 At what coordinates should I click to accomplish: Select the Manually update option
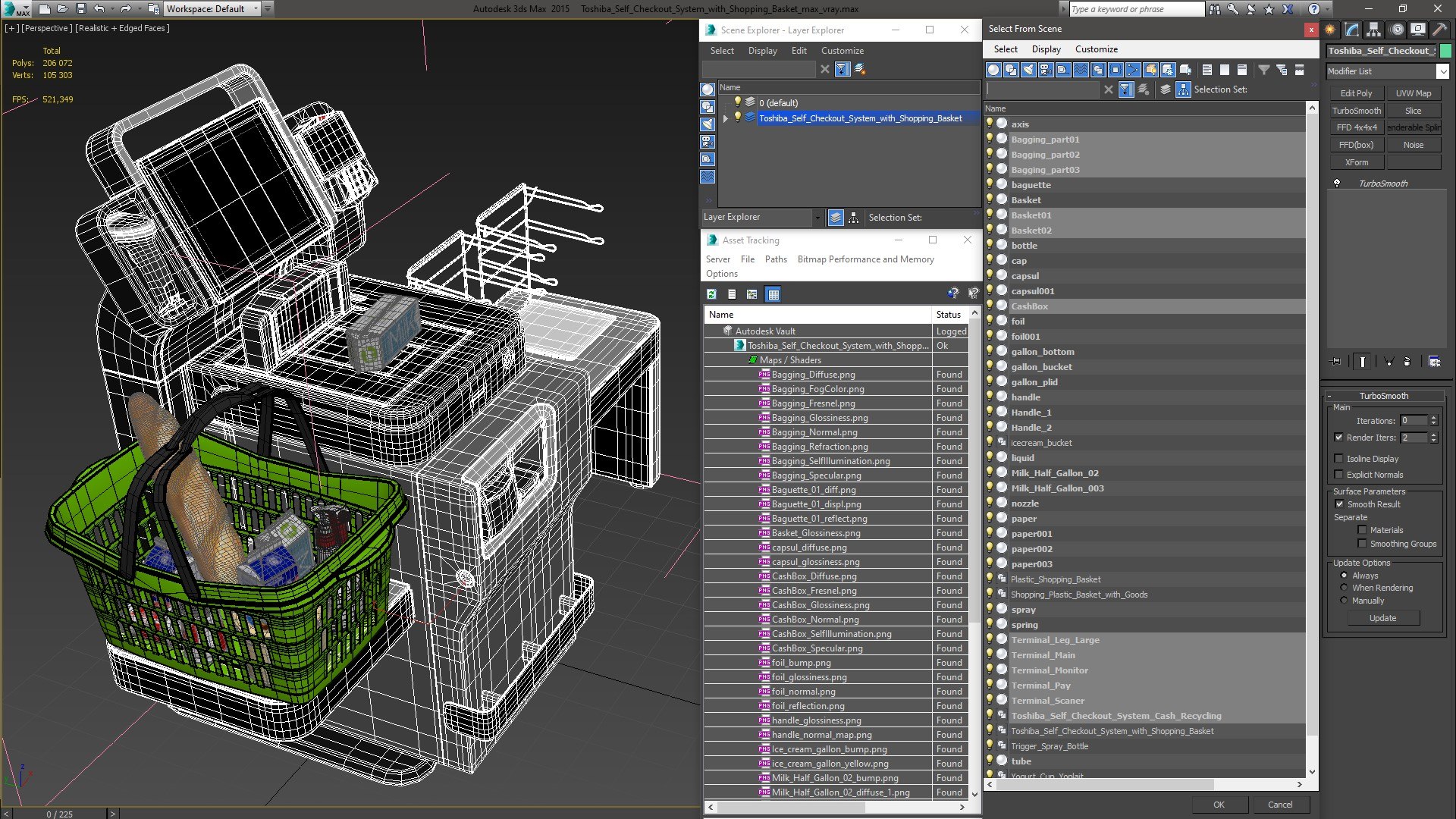pyautogui.click(x=1344, y=601)
